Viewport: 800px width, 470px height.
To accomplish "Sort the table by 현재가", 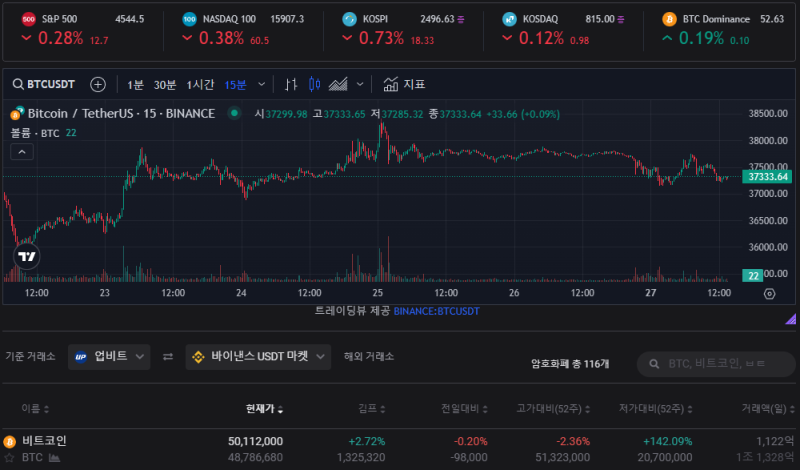I will coord(264,409).
